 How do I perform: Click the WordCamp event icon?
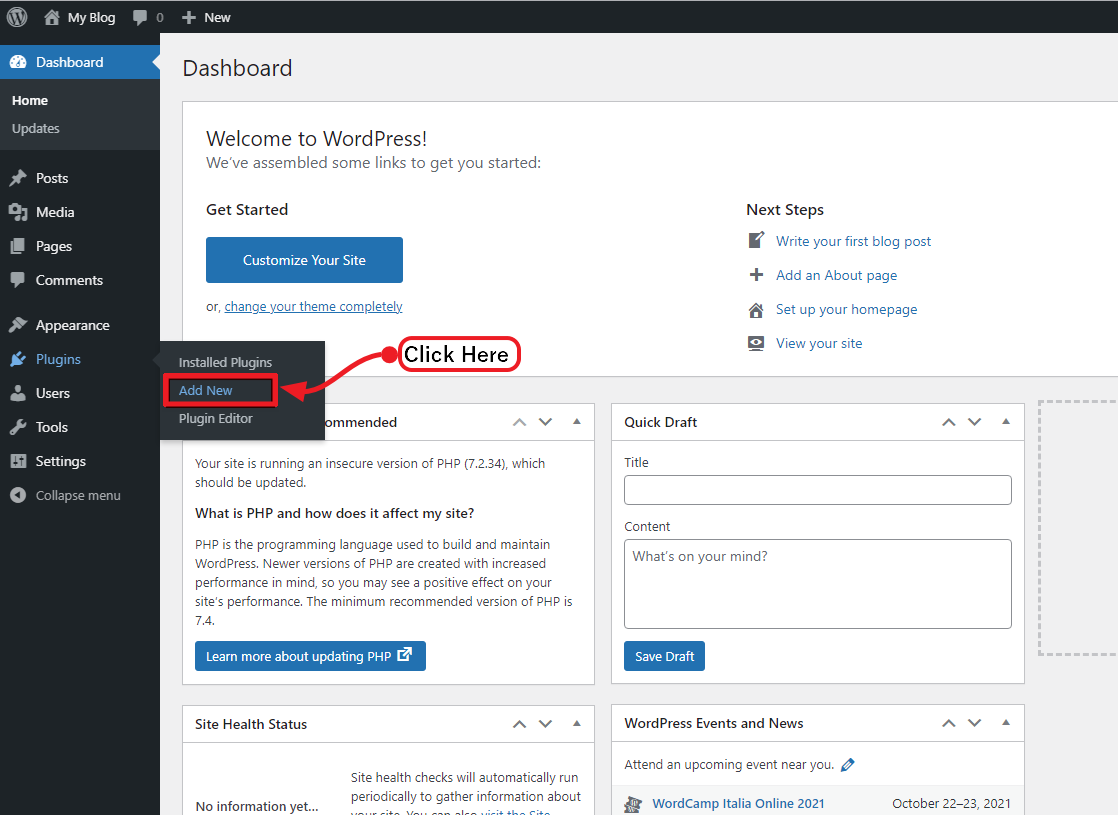[633, 804]
